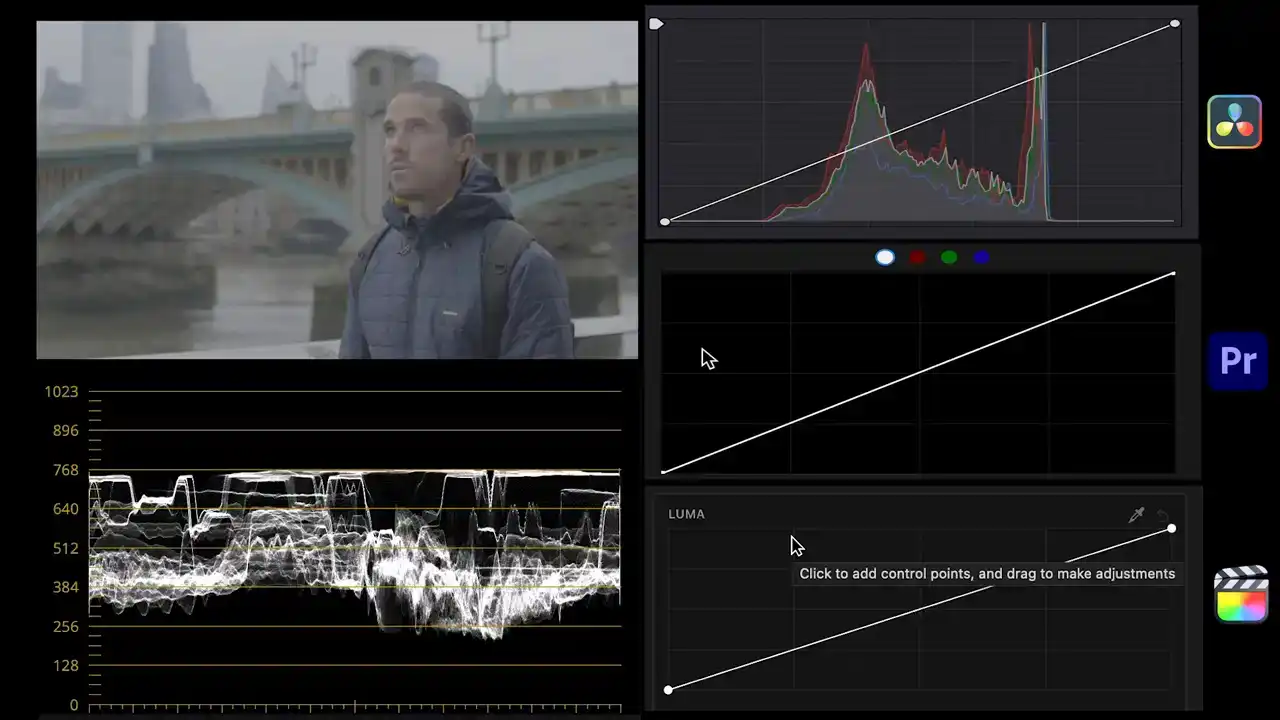Switch to the blue channel curve
The width and height of the screenshot is (1280, 720).
pyautogui.click(x=981, y=258)
